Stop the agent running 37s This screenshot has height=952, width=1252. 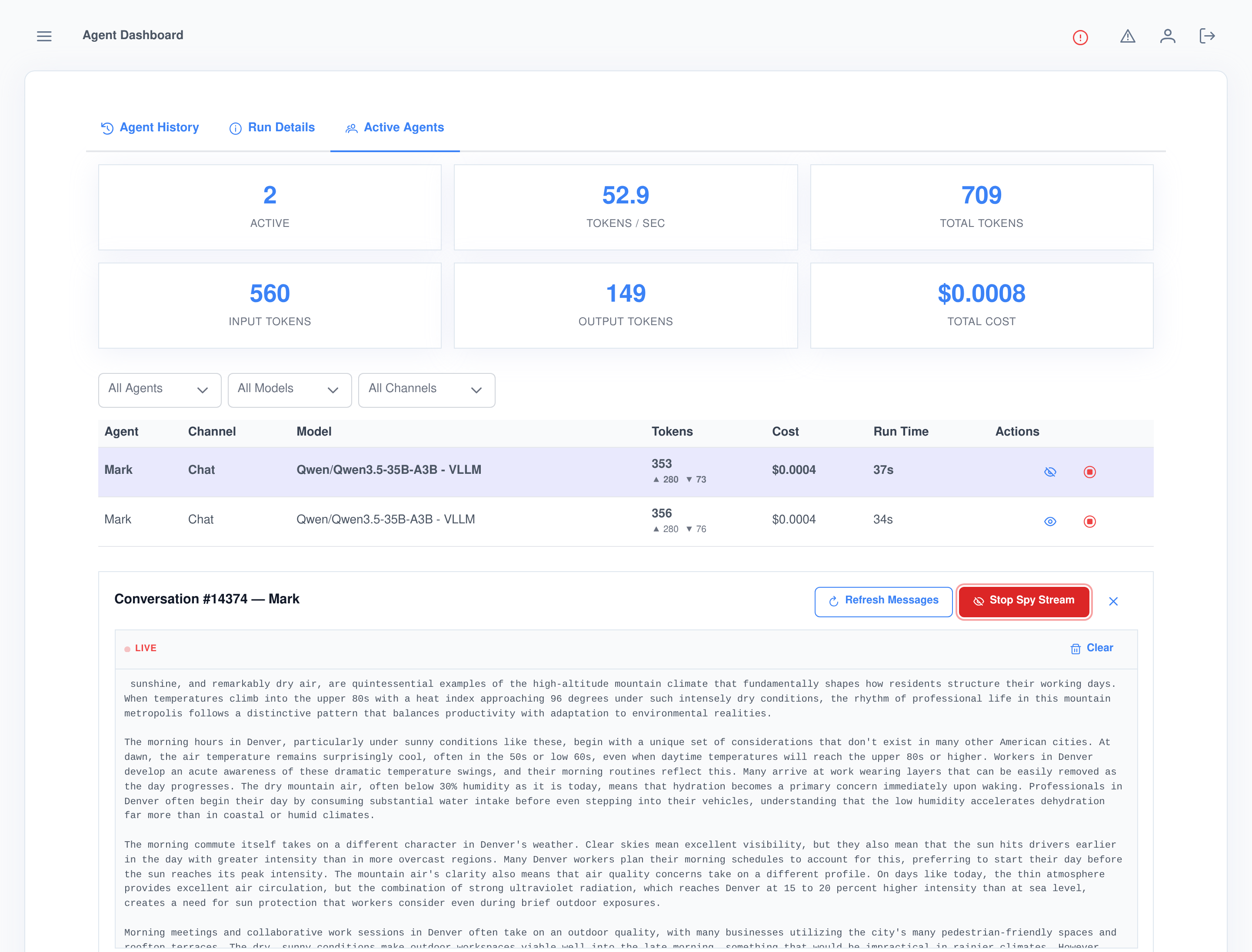(x=1089, y=472)
